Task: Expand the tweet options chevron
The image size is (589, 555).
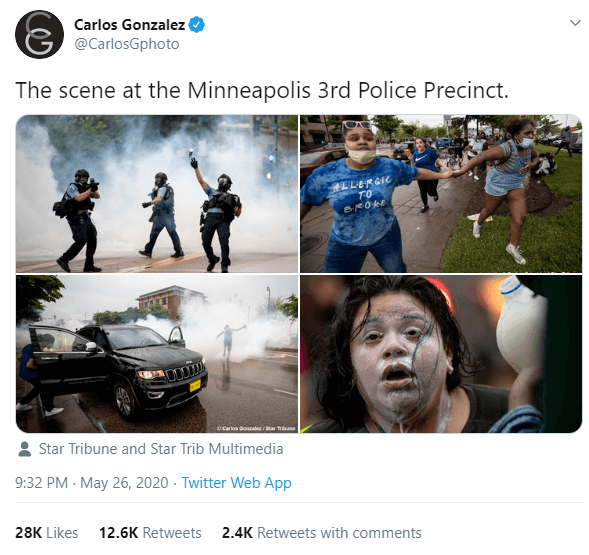Action: pos(575,23)
